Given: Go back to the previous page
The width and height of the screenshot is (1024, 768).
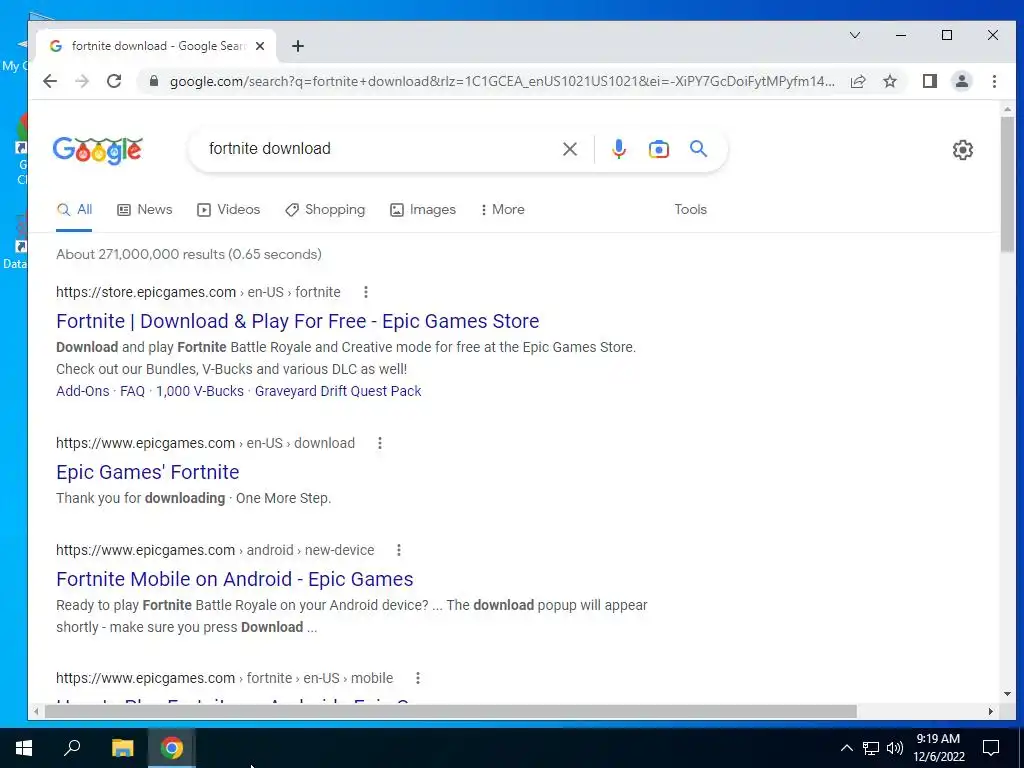Looking at the screenshot, I should coord(50,81).
